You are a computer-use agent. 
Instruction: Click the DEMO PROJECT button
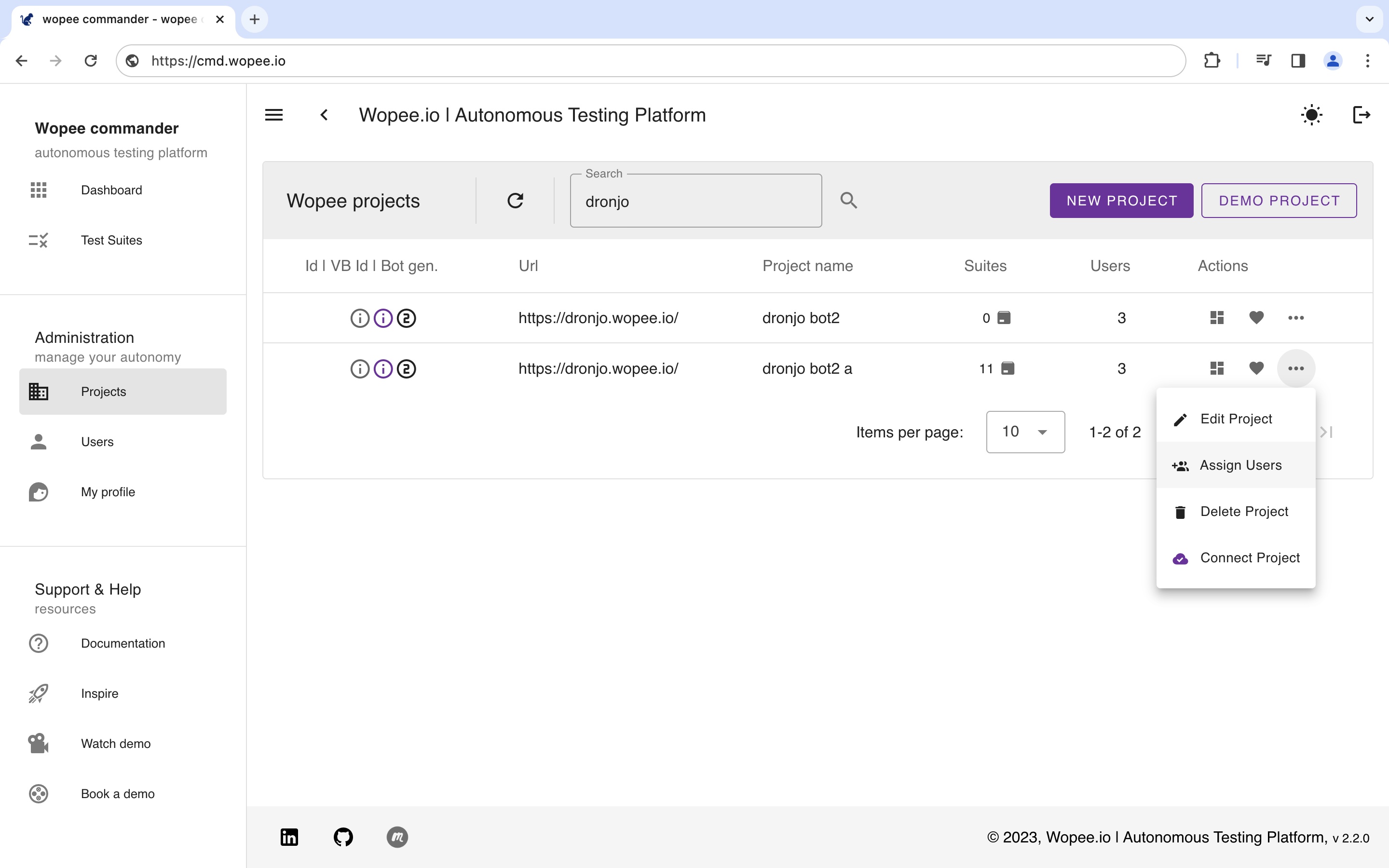coord(1279,200)
